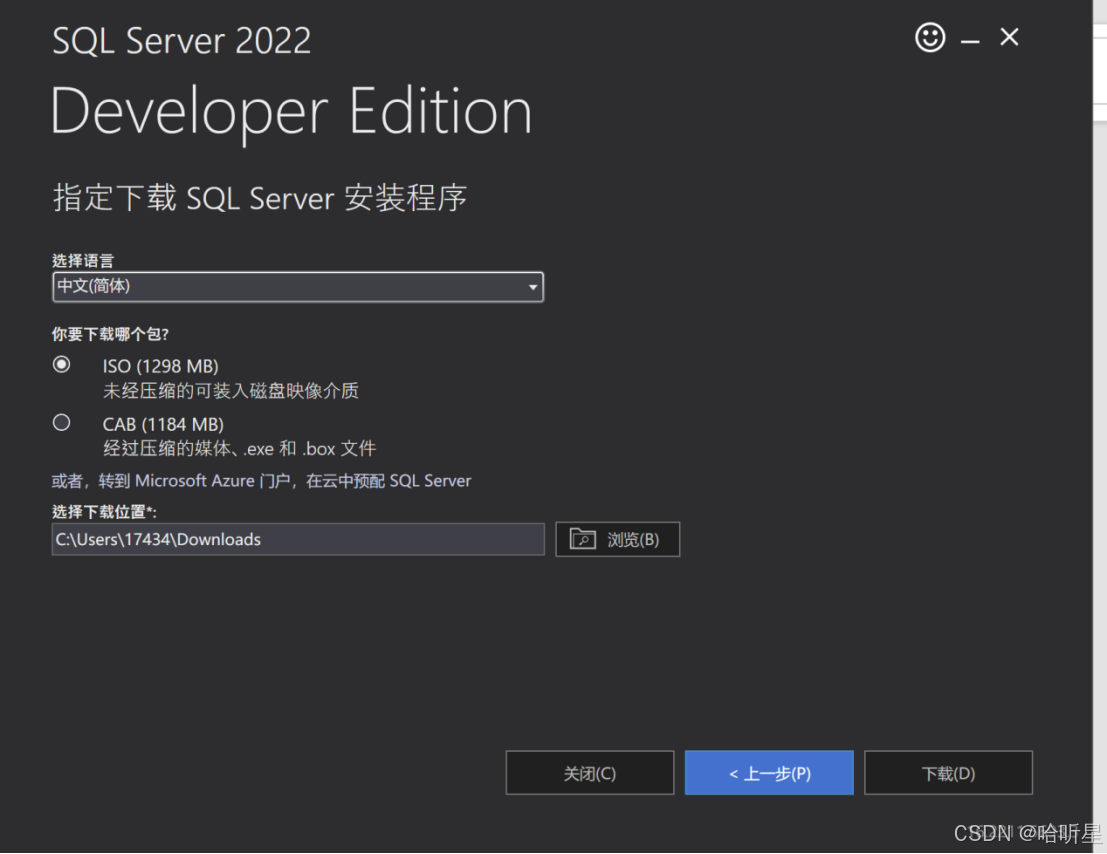Viewport: 1107px width, 854px height.
Task: Click the Developer Edition title text
Action: point(291,112)
